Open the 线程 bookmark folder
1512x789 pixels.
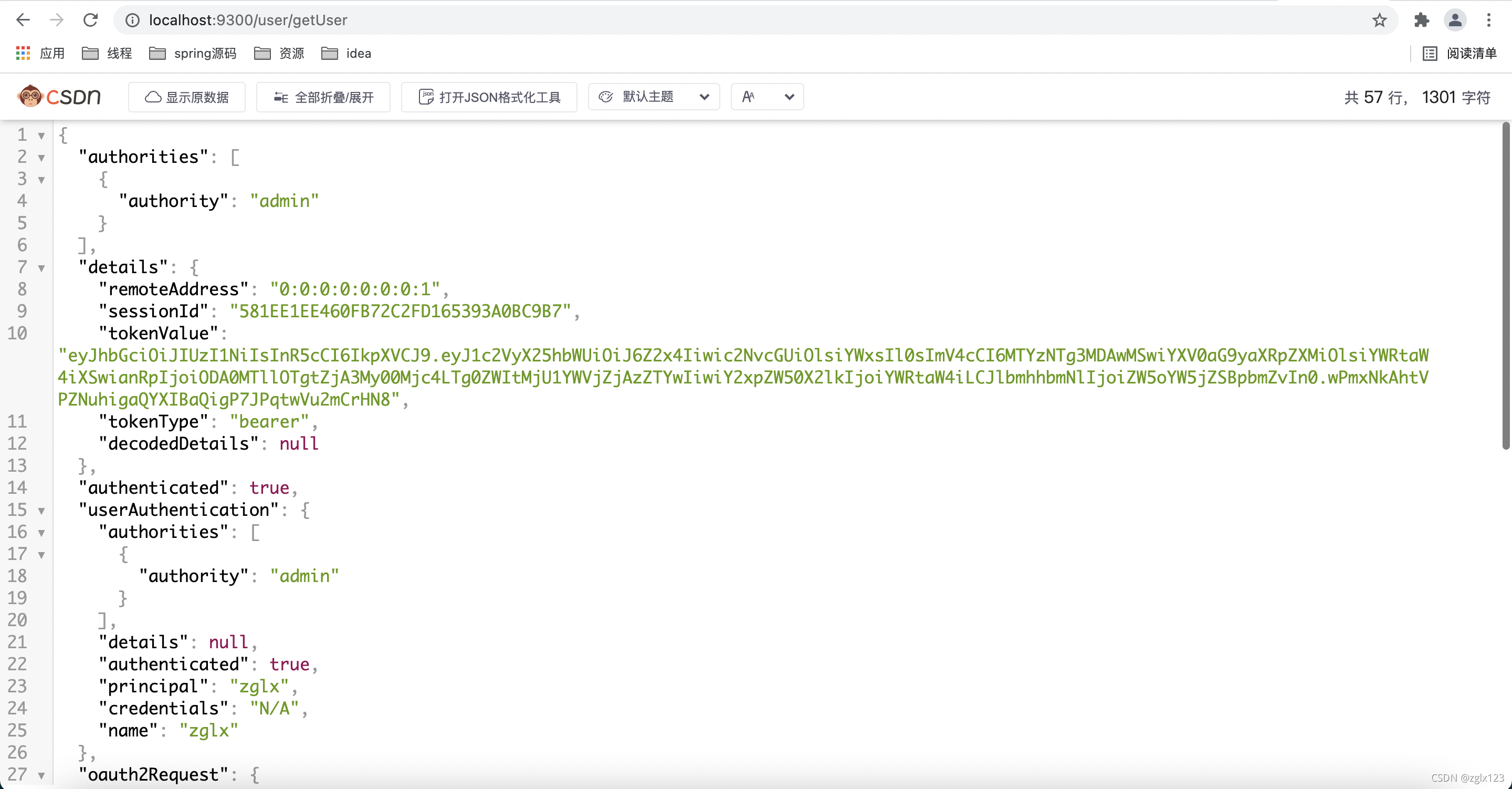107,54
